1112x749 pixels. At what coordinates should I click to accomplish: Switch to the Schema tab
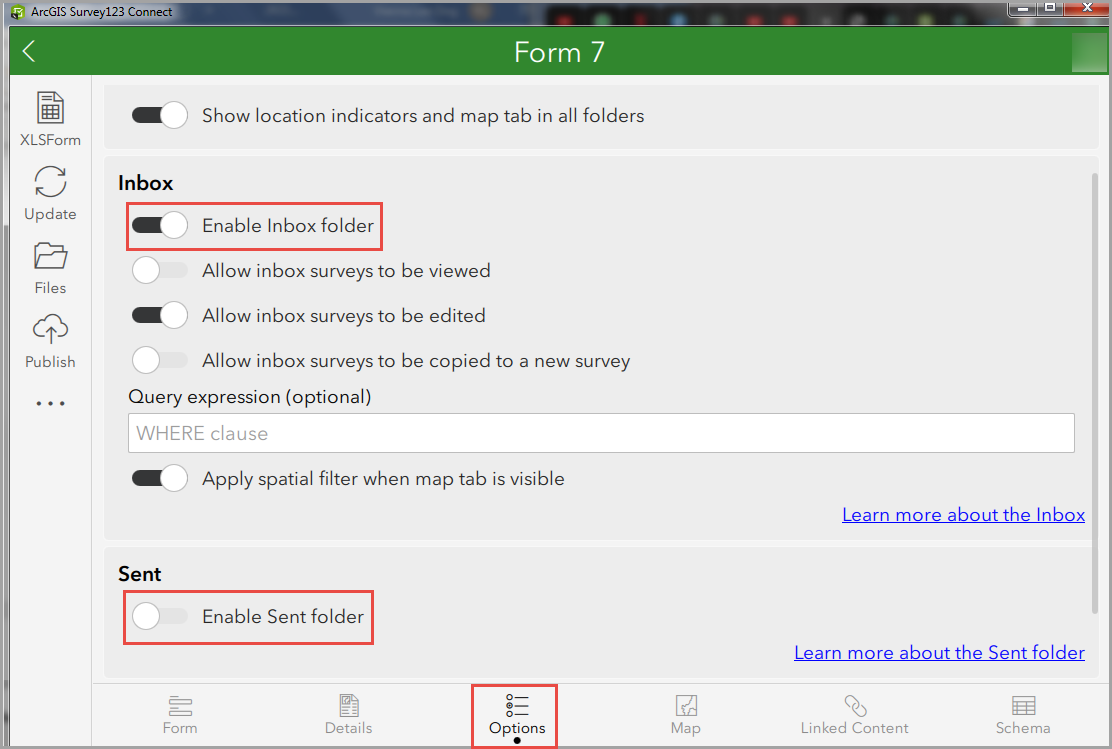click(1023, 715)
